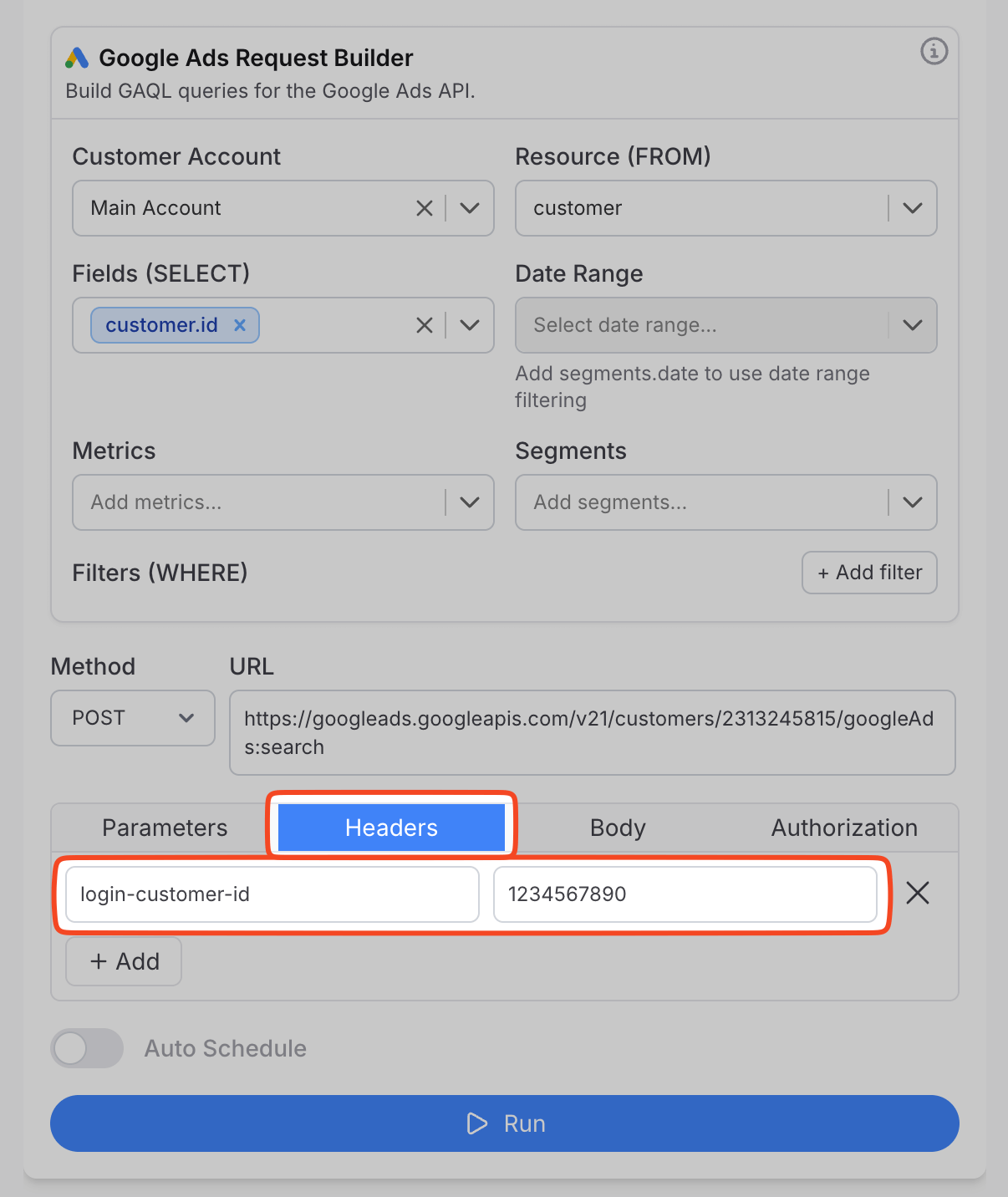Click the info icon in the top corner
Image resolution: width=1008 pixels, height=1197 pixels.
click(934, 52)
